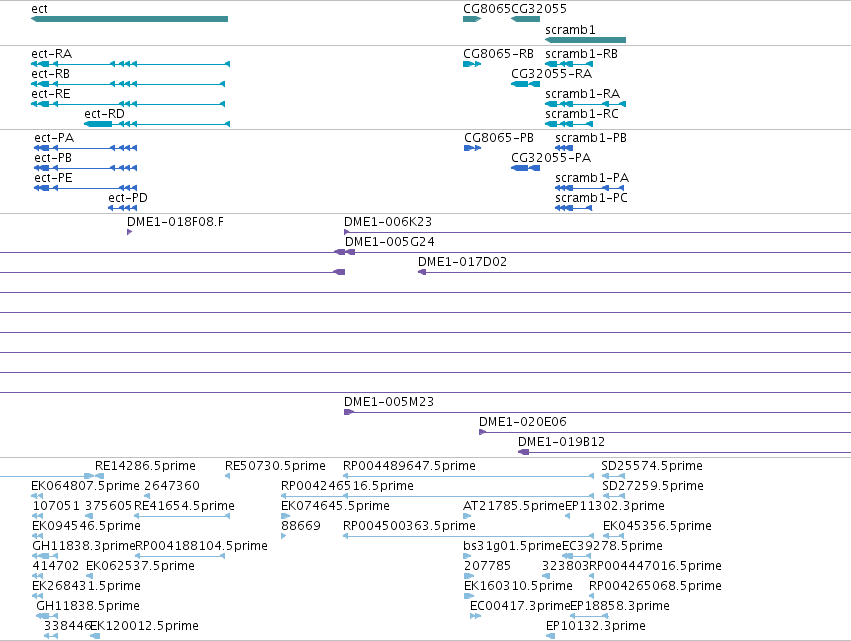The height and width of the screenshot is (641, 851).
Task: Click the CG32055 gene label
Action: (x=539, y=9)
